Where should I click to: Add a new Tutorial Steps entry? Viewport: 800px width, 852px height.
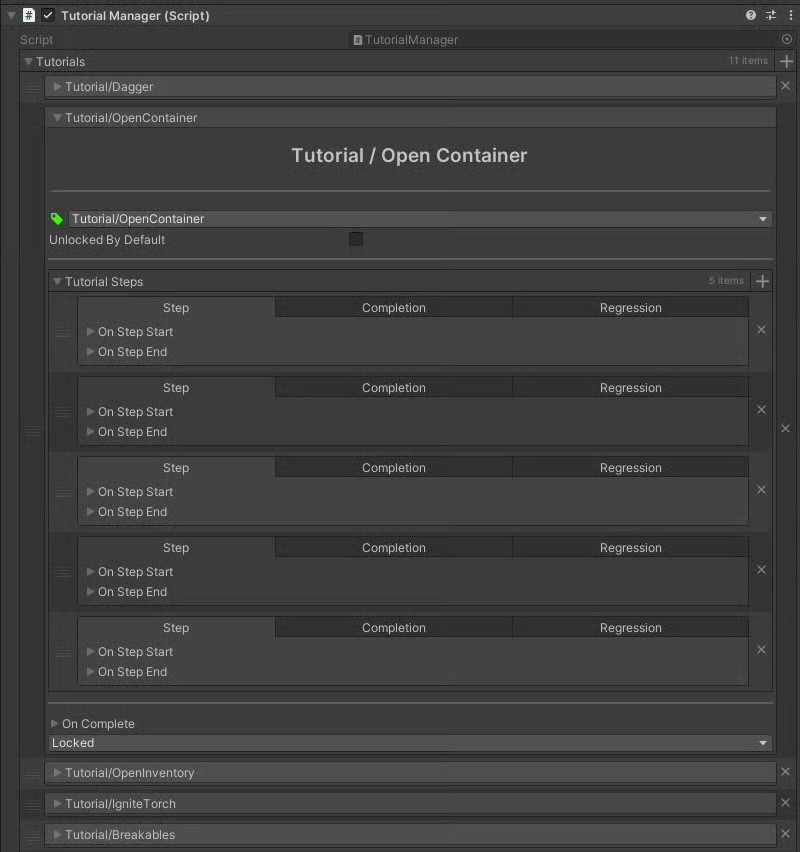(762, 281)
